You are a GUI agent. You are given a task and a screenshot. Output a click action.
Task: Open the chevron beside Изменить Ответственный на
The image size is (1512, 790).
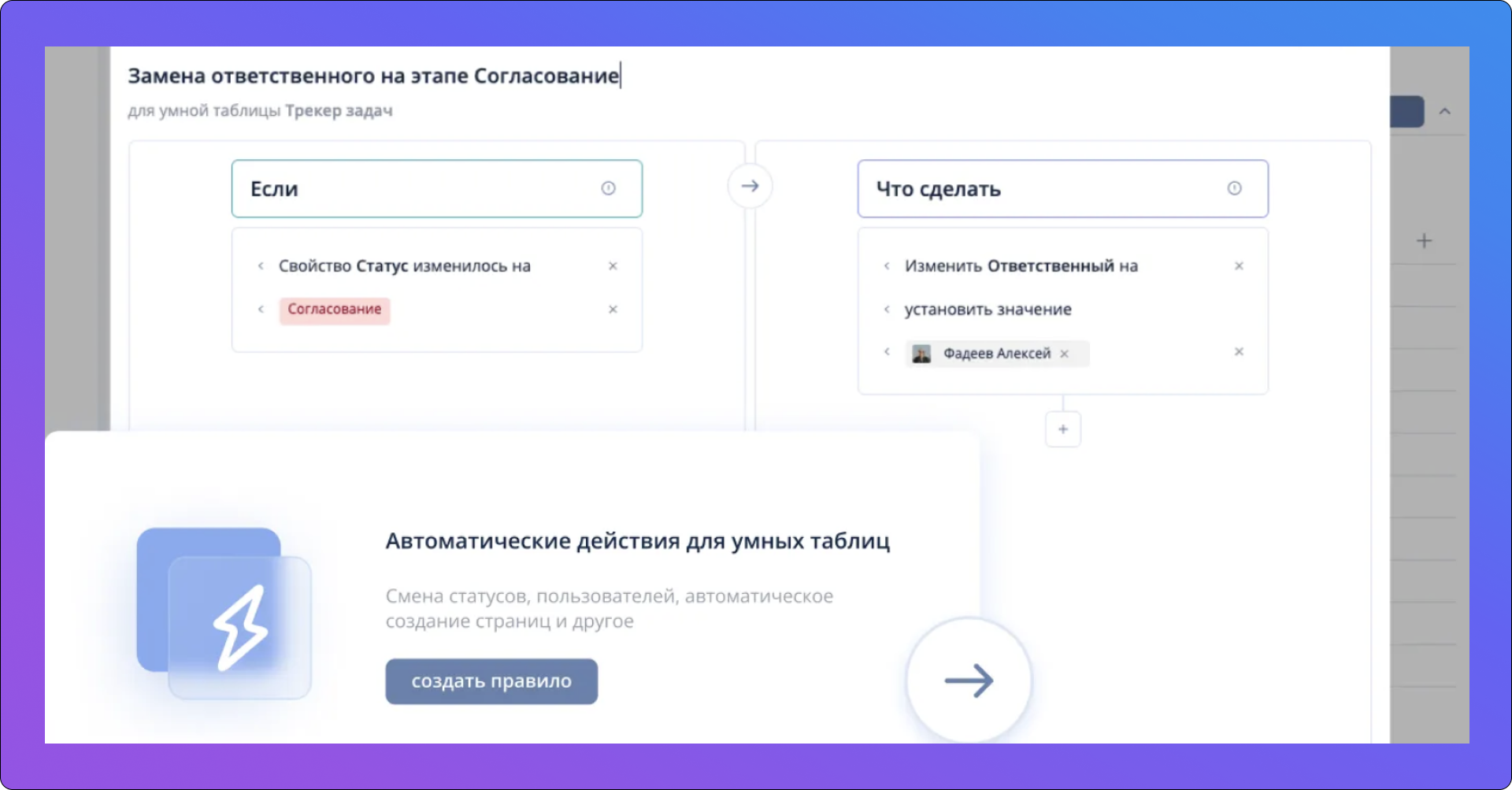887,266
